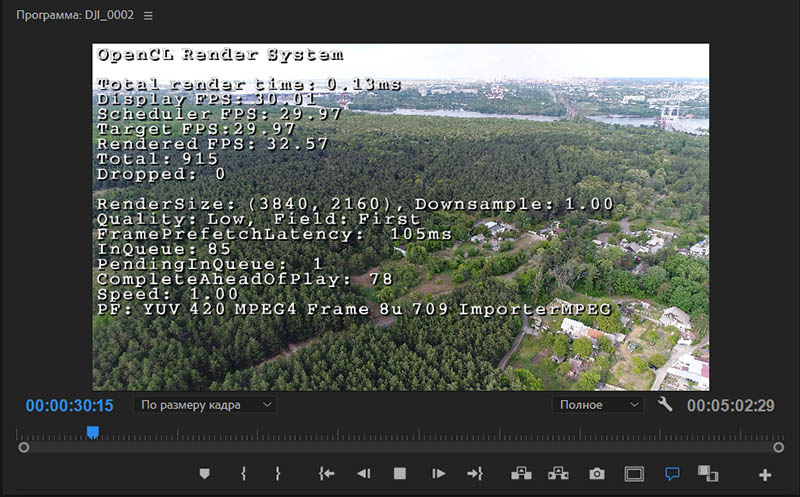Export frame with camera icon
Viewport: 800px width, 497px height.
(x=596, y=474)
